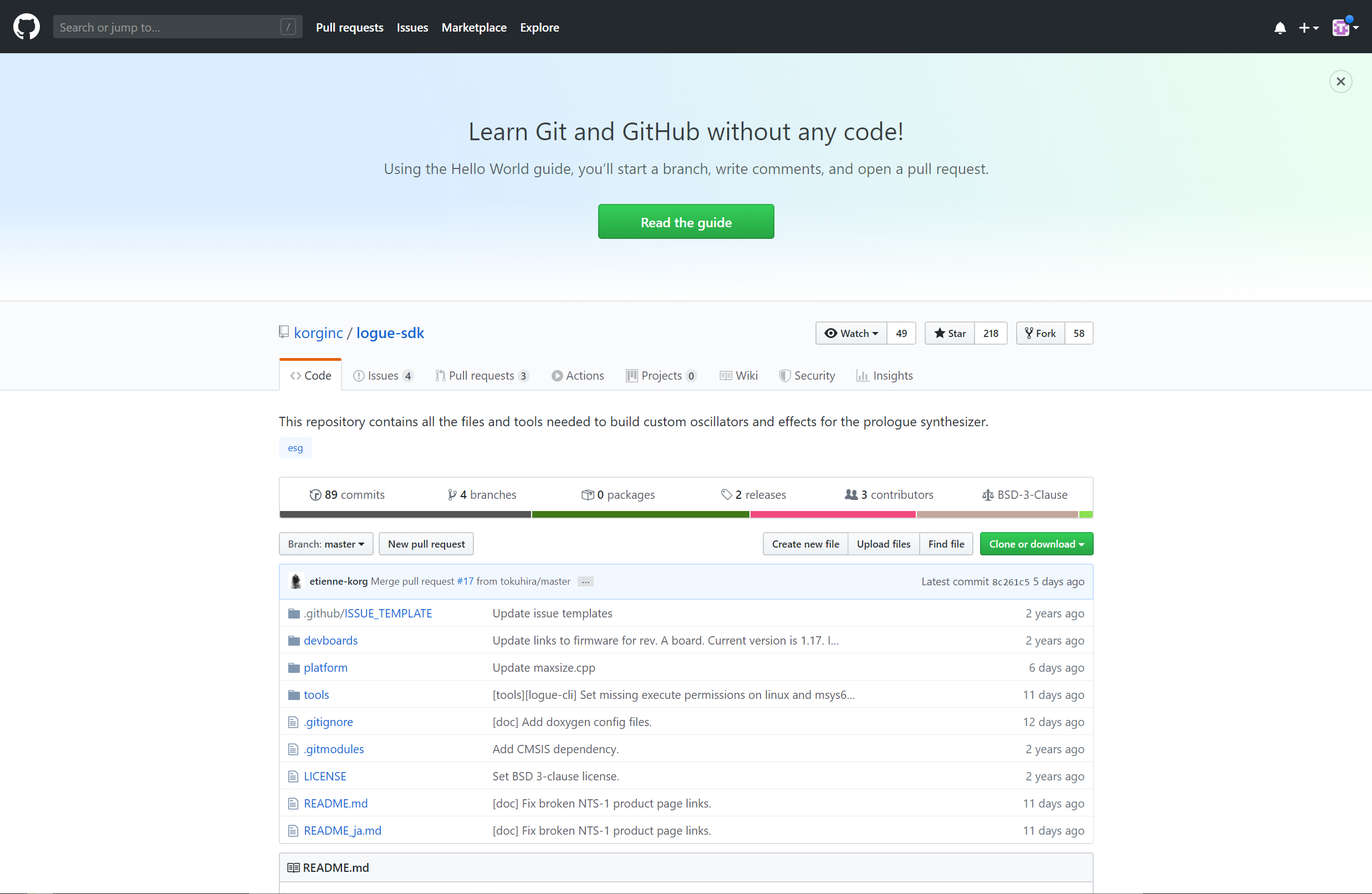Open etienne-korg avatar in commit bar
Screen dimensions: 1372x894
(x=295, y=581)
